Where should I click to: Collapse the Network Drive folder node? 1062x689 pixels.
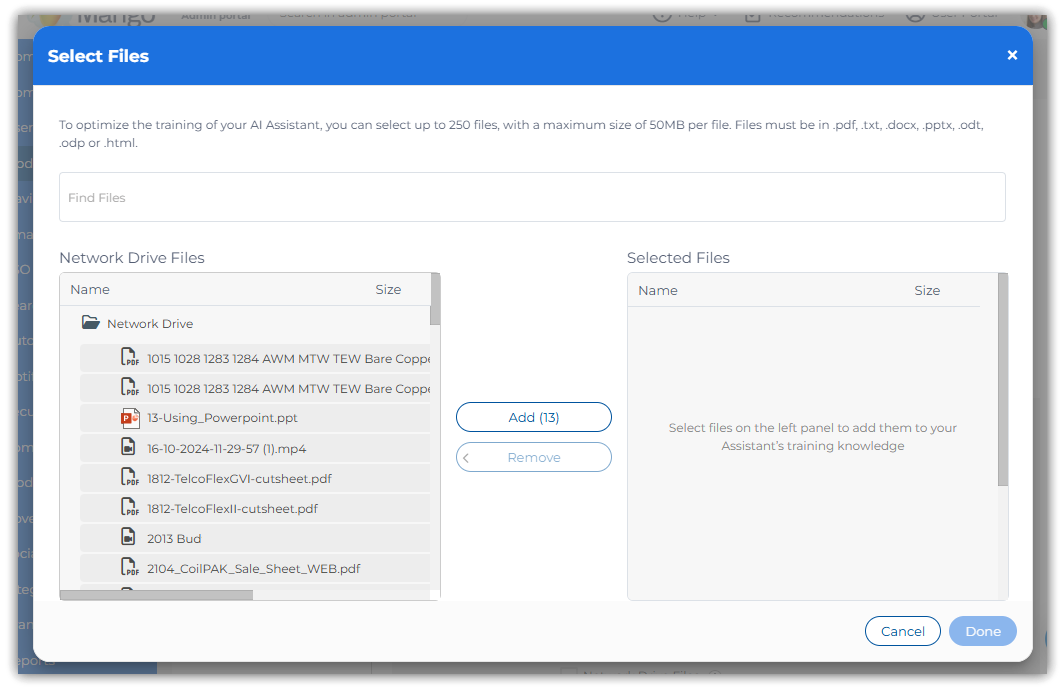[91, 323]
